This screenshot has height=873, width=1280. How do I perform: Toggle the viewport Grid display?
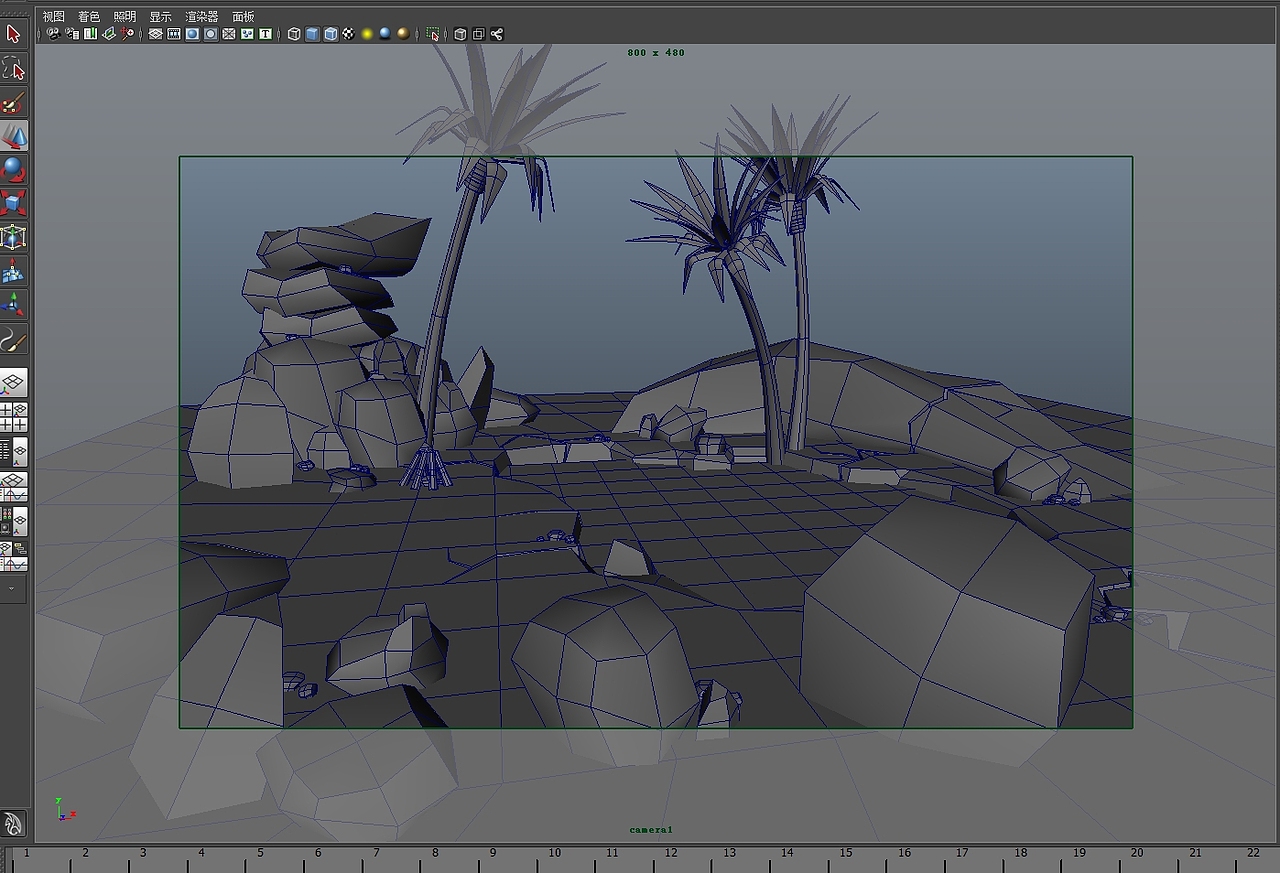pos(155,34)
